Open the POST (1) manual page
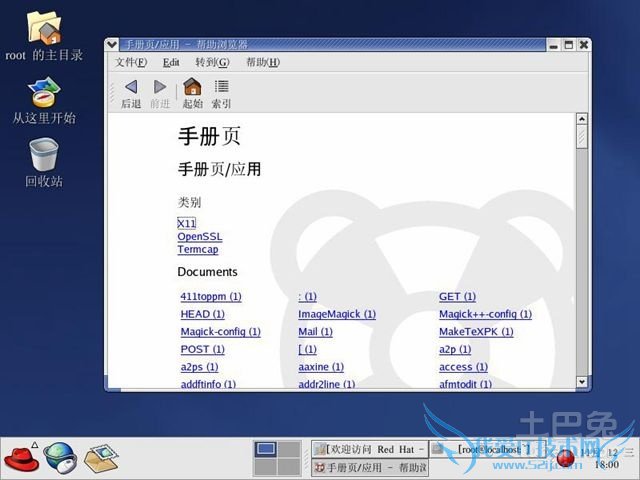This screenshot has height=480, width=640. pyautogui.click(x=202, y=349)
